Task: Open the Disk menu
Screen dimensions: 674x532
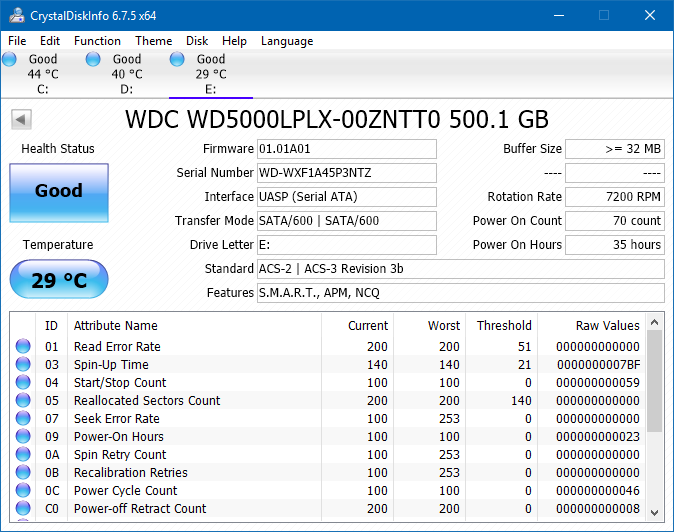Action: [197, 41]
